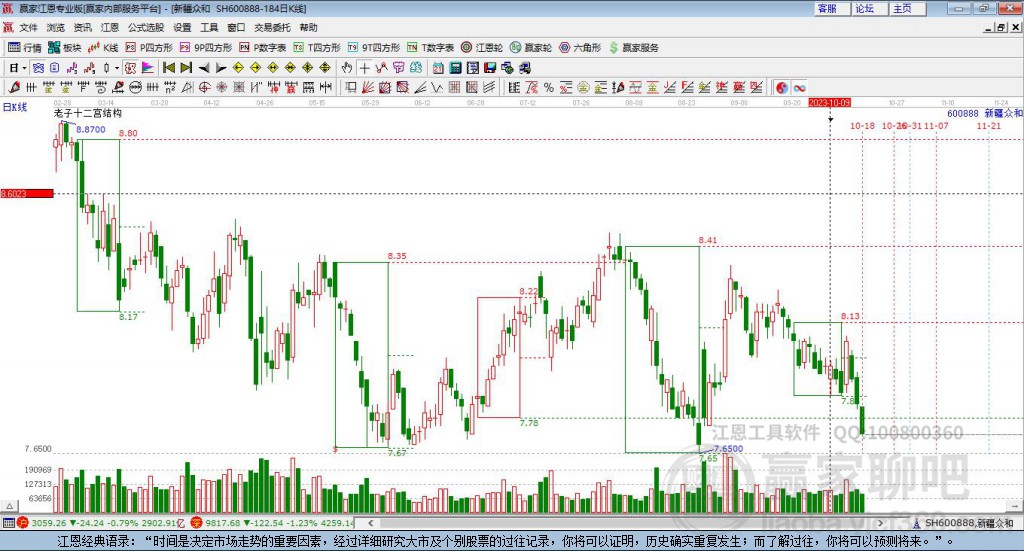Click the 3059.26 Shanghai index readout
This screenshot has width=1024, height=551.
coord(49,523)
